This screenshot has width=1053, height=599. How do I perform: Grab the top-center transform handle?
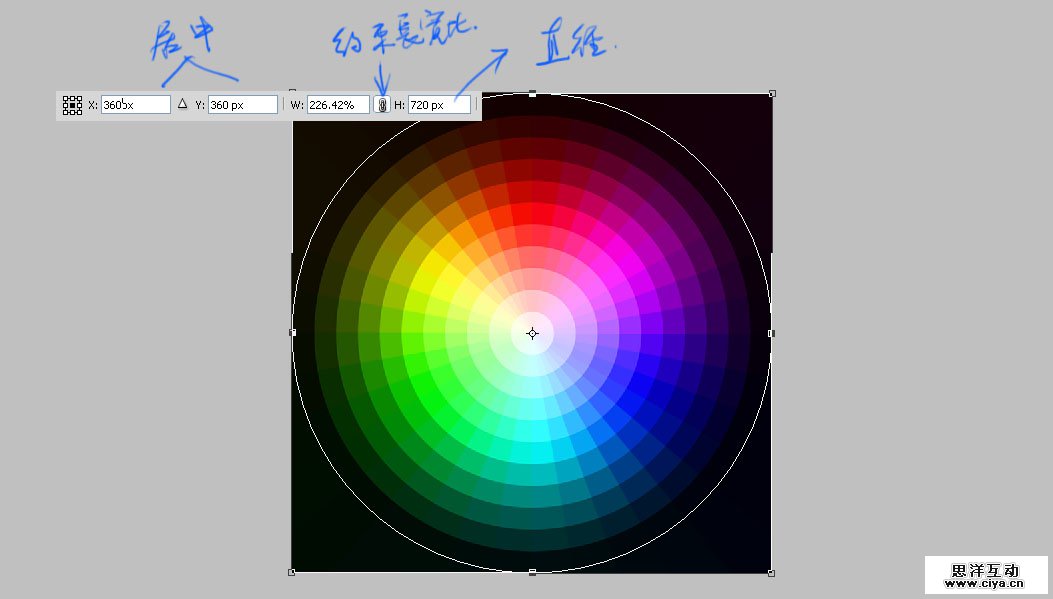[532, 94]
